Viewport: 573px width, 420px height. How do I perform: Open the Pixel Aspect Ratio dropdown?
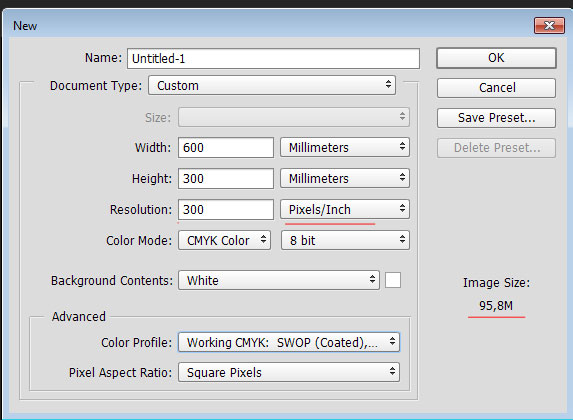pos(289,372)
